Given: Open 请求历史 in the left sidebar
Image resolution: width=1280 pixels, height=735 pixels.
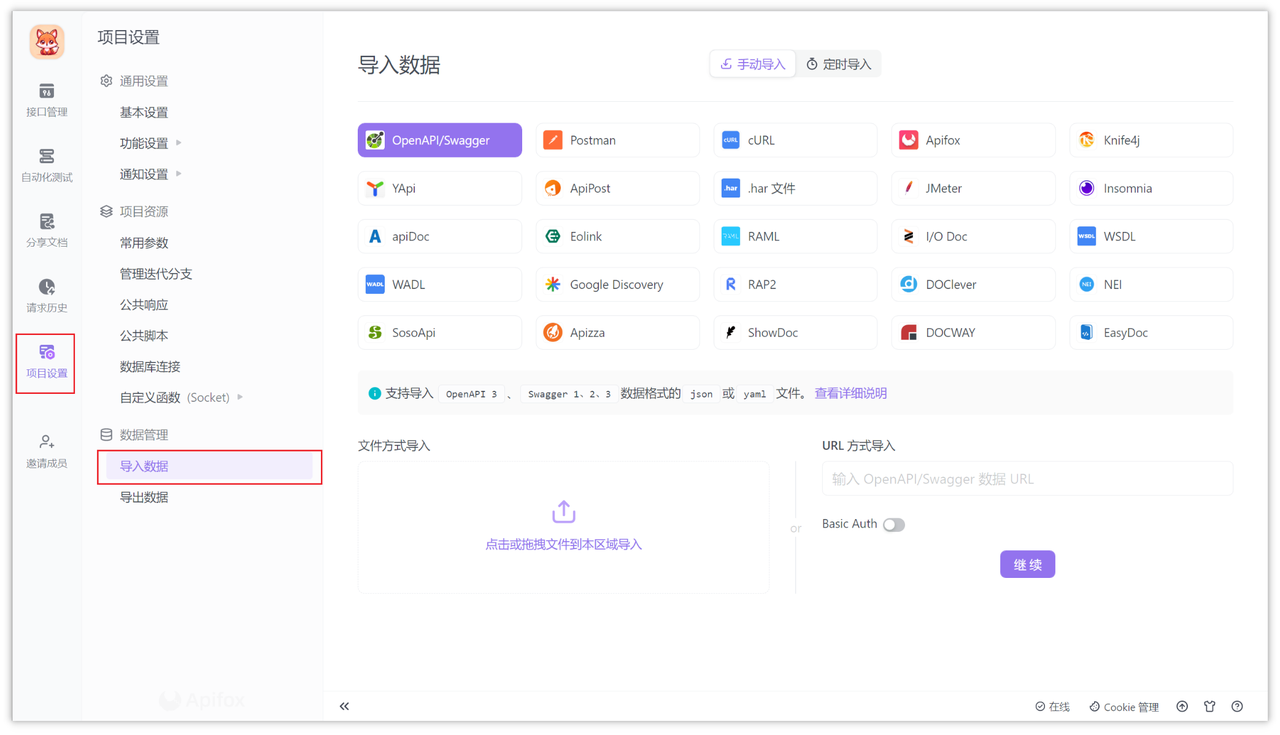Looking at the screenshot, I should [47, 296].
